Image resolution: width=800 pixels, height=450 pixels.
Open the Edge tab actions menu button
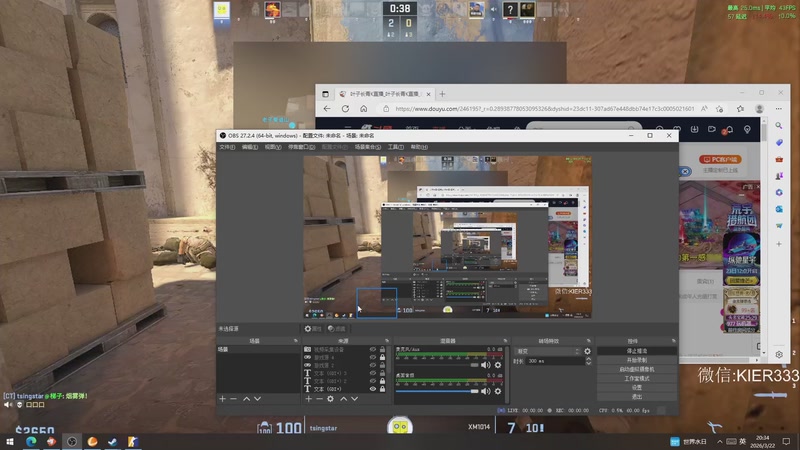pos(326,94)
